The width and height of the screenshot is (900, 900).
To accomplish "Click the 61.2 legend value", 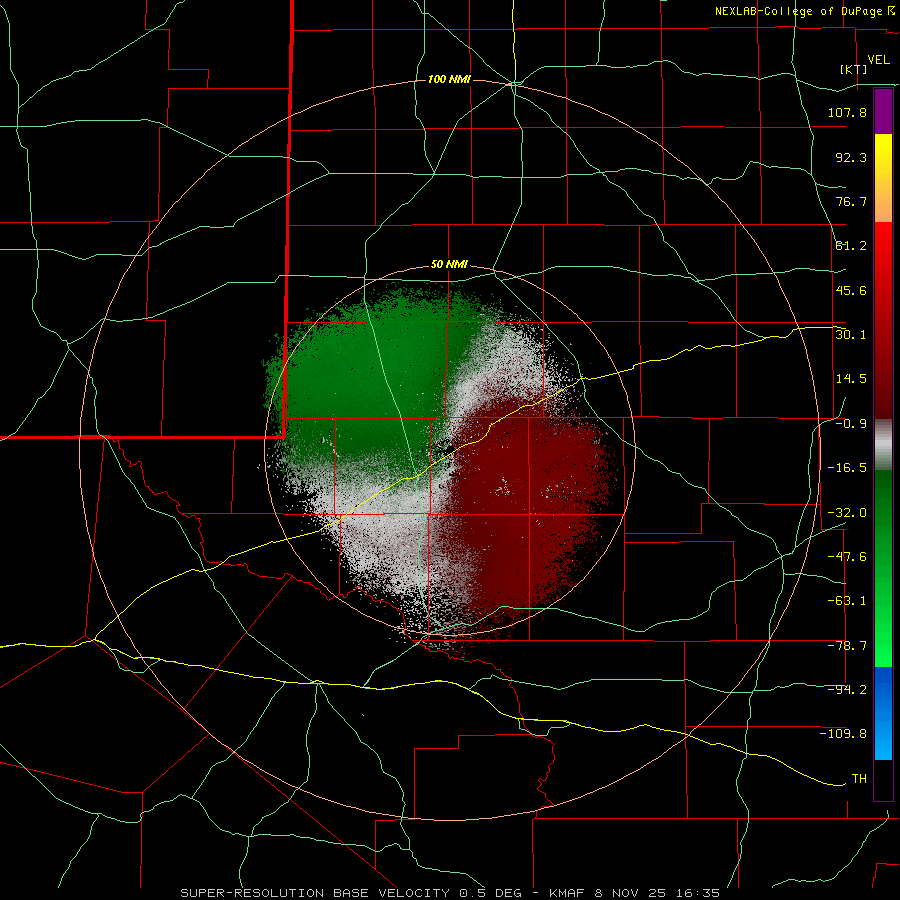I will pyautogui.click(x=851, y=246).
